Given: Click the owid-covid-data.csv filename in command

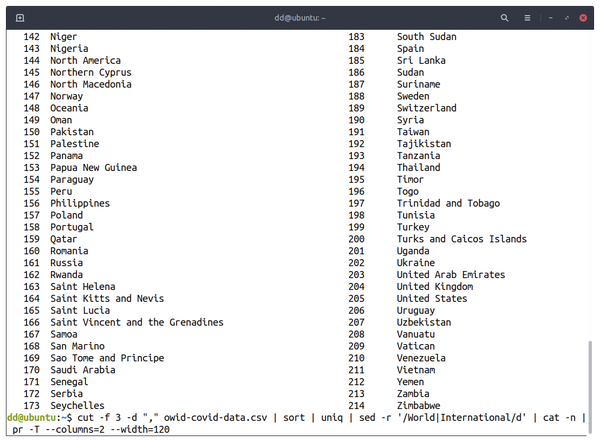Looking at the screenshot, I should [x=215, y=418].
